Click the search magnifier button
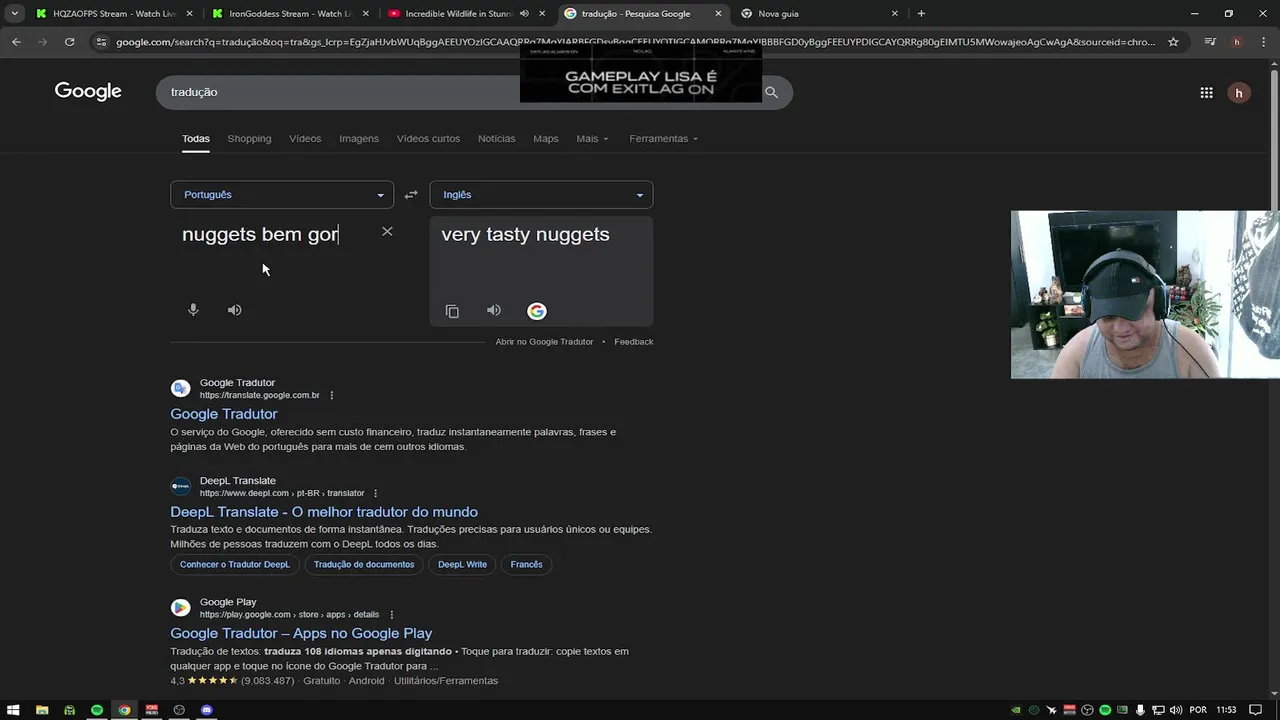Image resolution: width=1280 pixels, height=720 pixels. tap(771, 92)
